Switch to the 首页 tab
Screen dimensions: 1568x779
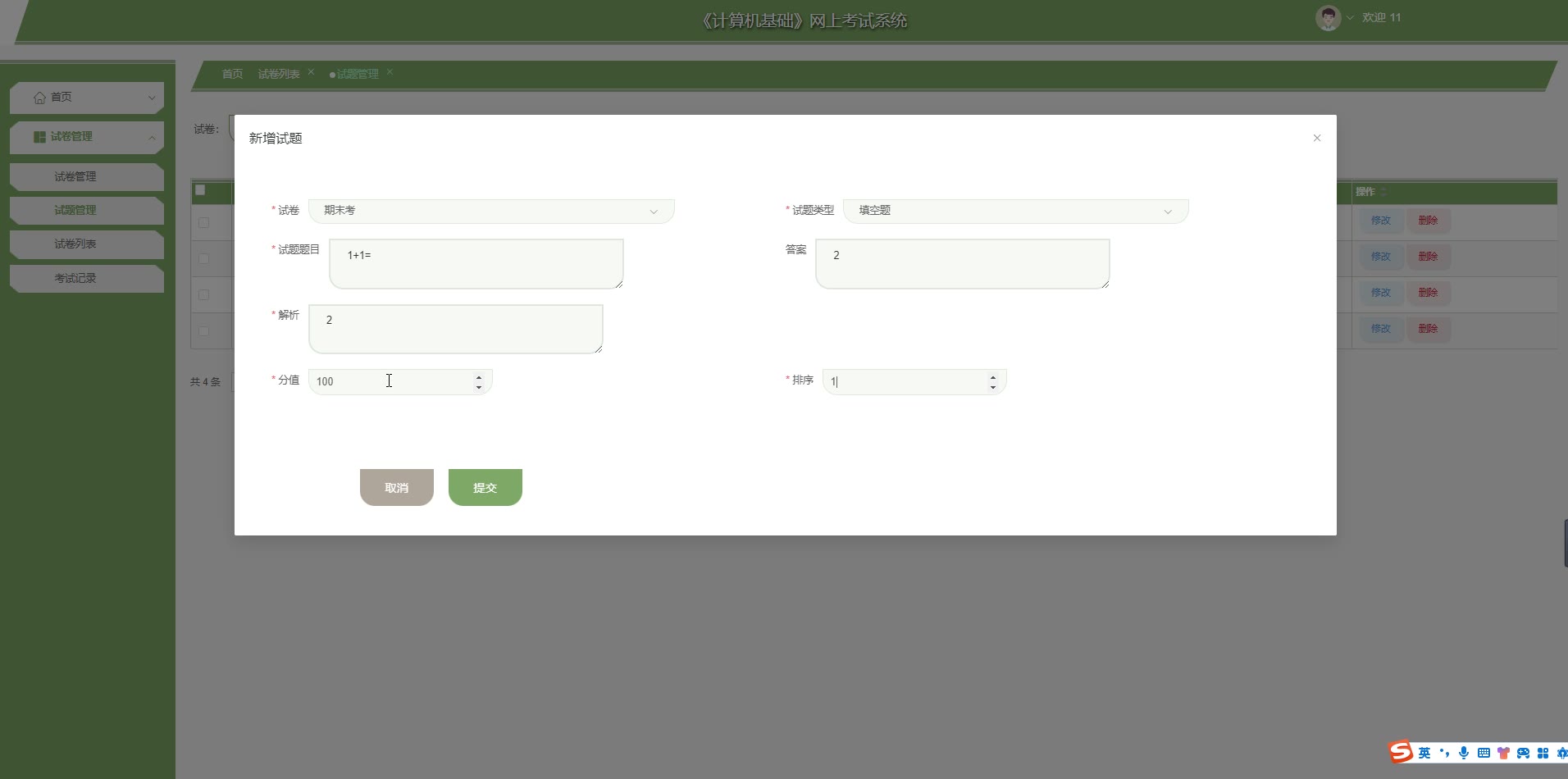232,74
